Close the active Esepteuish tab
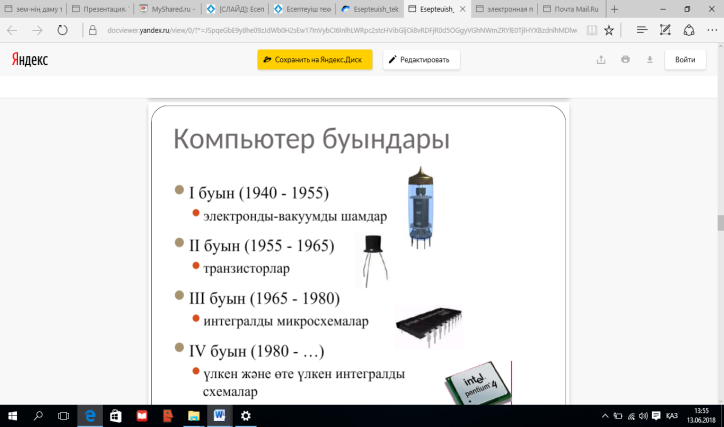Image resolution: width=724 pixels, height=427 pixels. click(x=462, y=9)
